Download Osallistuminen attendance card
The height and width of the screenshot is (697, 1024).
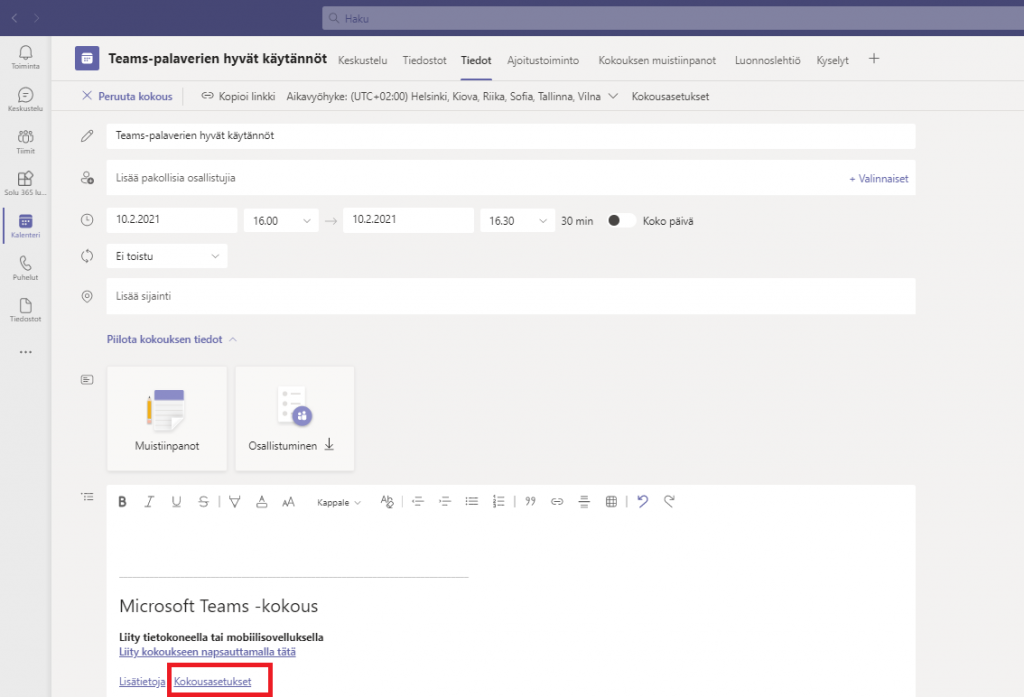point(295,418)
